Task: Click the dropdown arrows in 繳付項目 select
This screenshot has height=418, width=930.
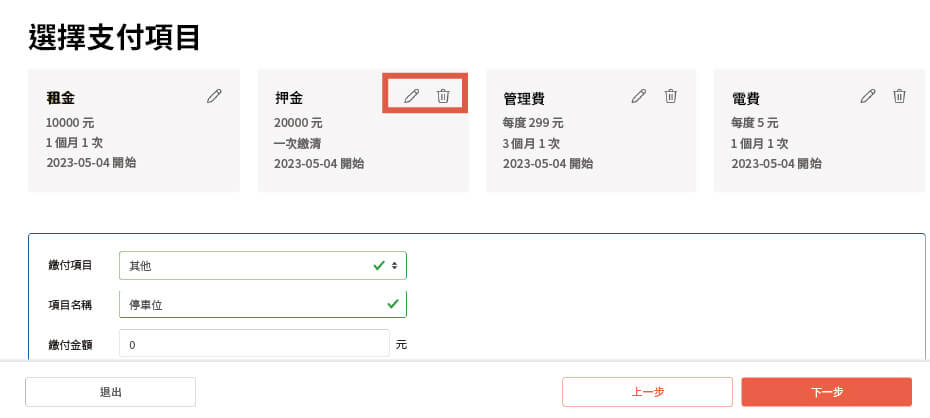Action: point(395,266)
